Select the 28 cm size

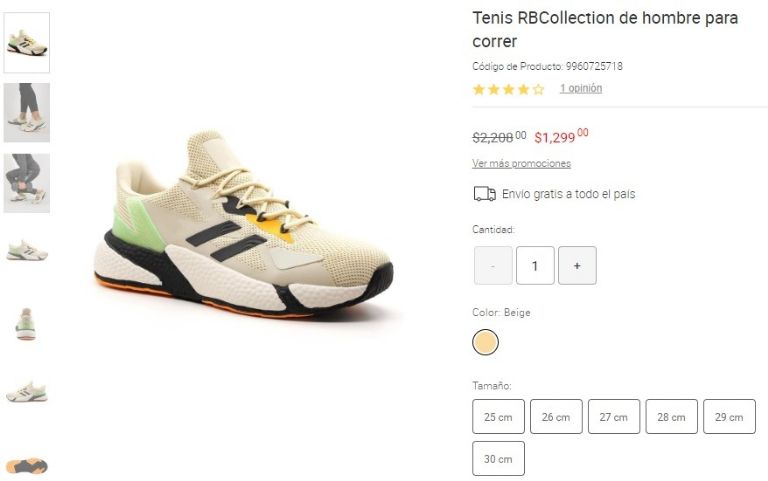tap(671, 417)
